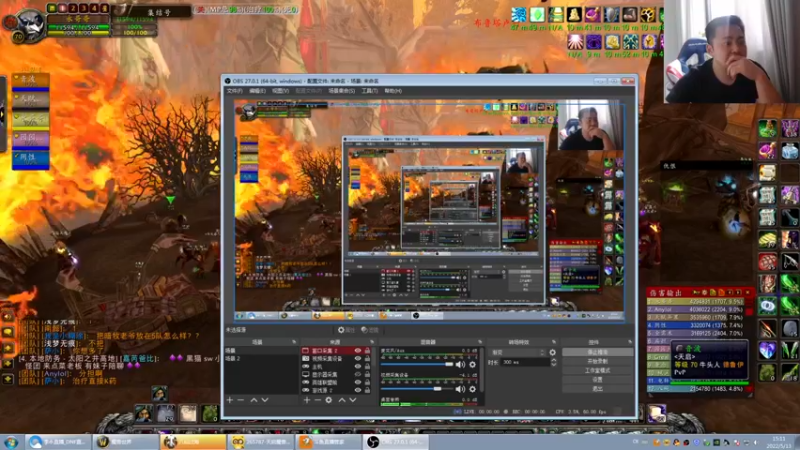Viewport: 800px width, 450px height.
Task: Open the scene transition type dropdown
Action: pos(517,352)
